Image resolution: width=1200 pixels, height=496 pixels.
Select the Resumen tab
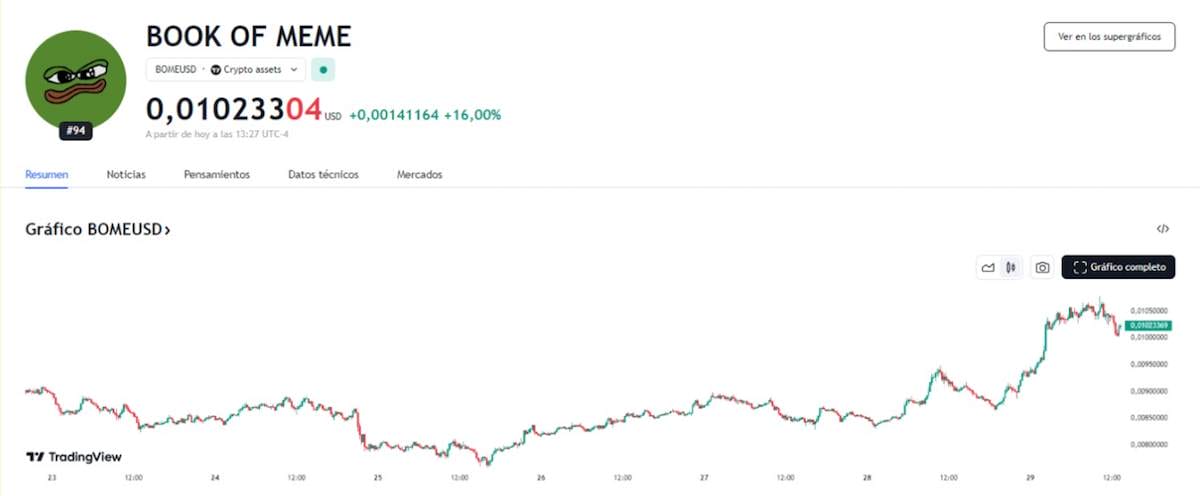point(47,175)
